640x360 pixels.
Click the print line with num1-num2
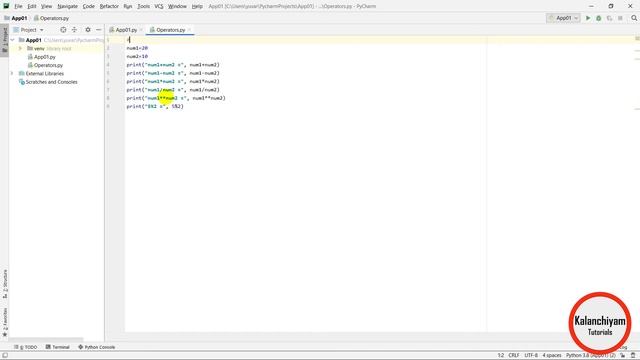173,73
